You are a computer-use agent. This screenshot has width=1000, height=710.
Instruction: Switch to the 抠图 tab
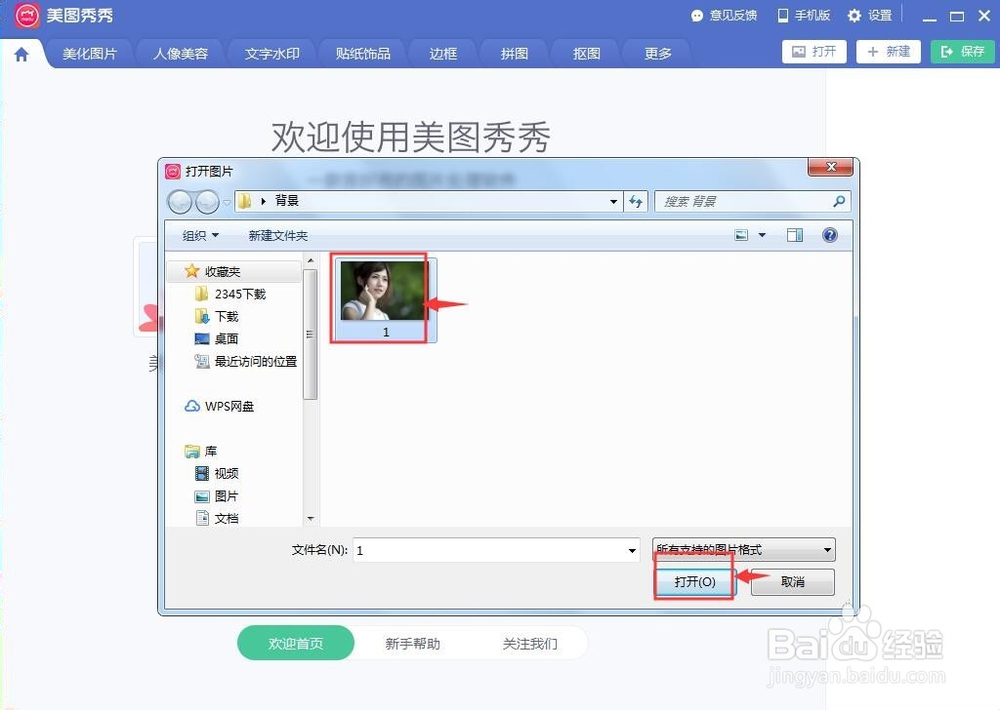[585, 53]
